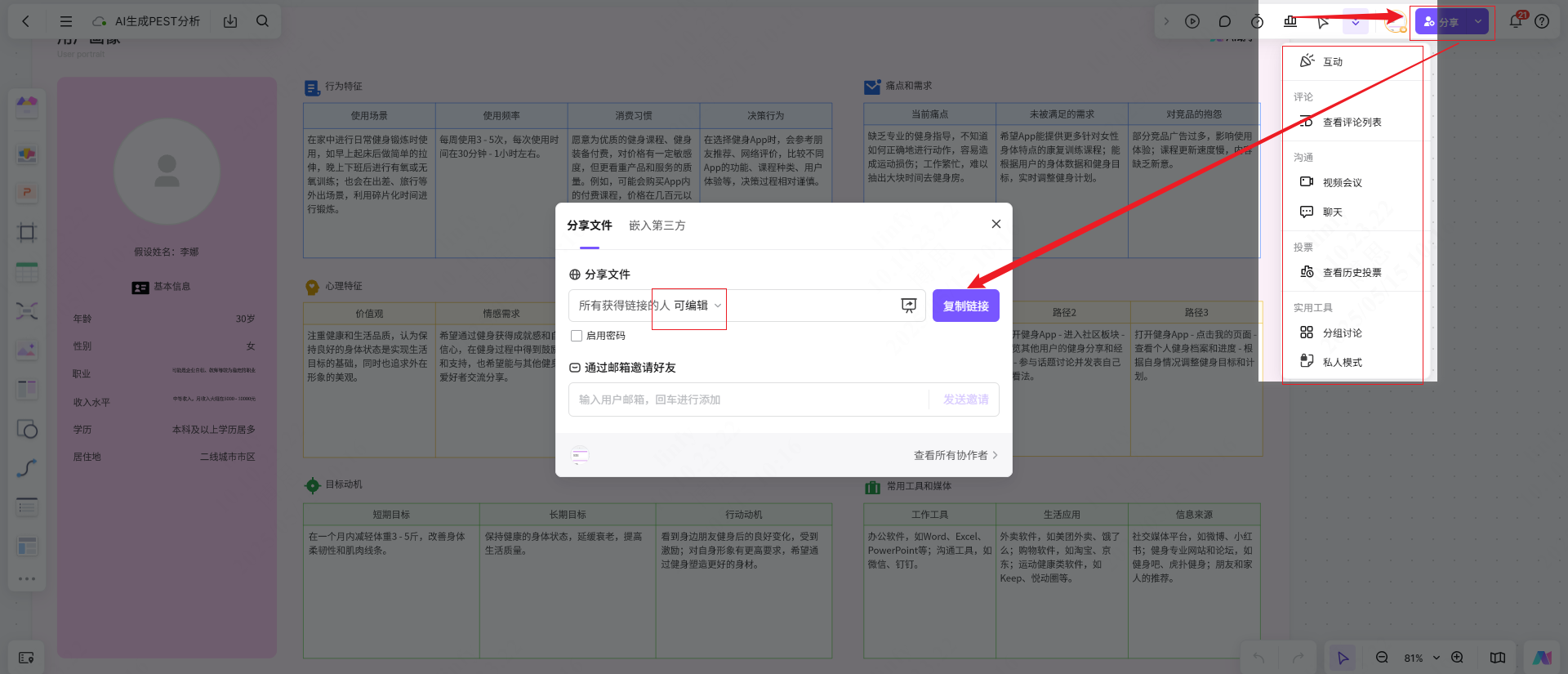The width and height of the screenshot is (1568, 674).
Task: Open the help question mark icon
Action: [x=1542, y=21]
